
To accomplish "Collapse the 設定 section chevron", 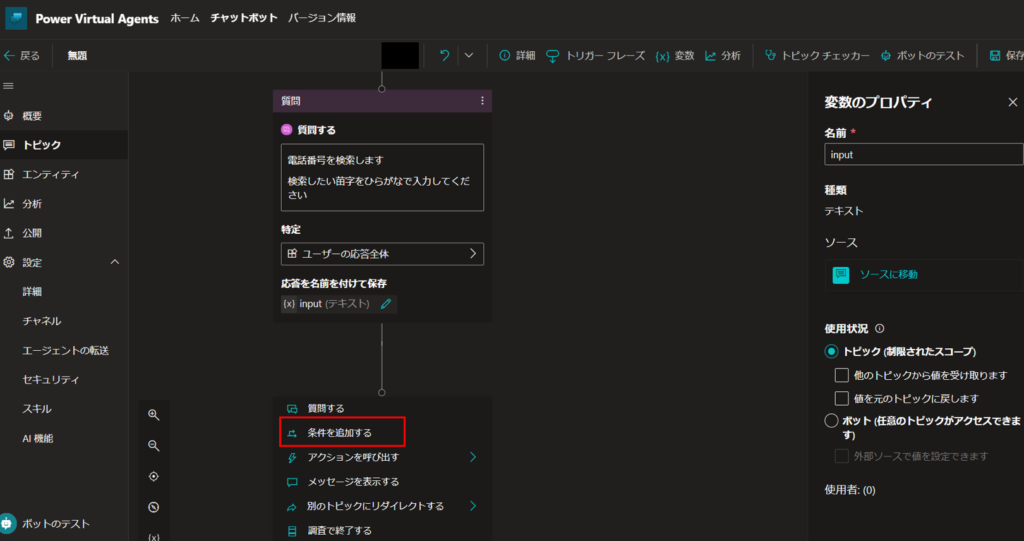I will point(115,262).
